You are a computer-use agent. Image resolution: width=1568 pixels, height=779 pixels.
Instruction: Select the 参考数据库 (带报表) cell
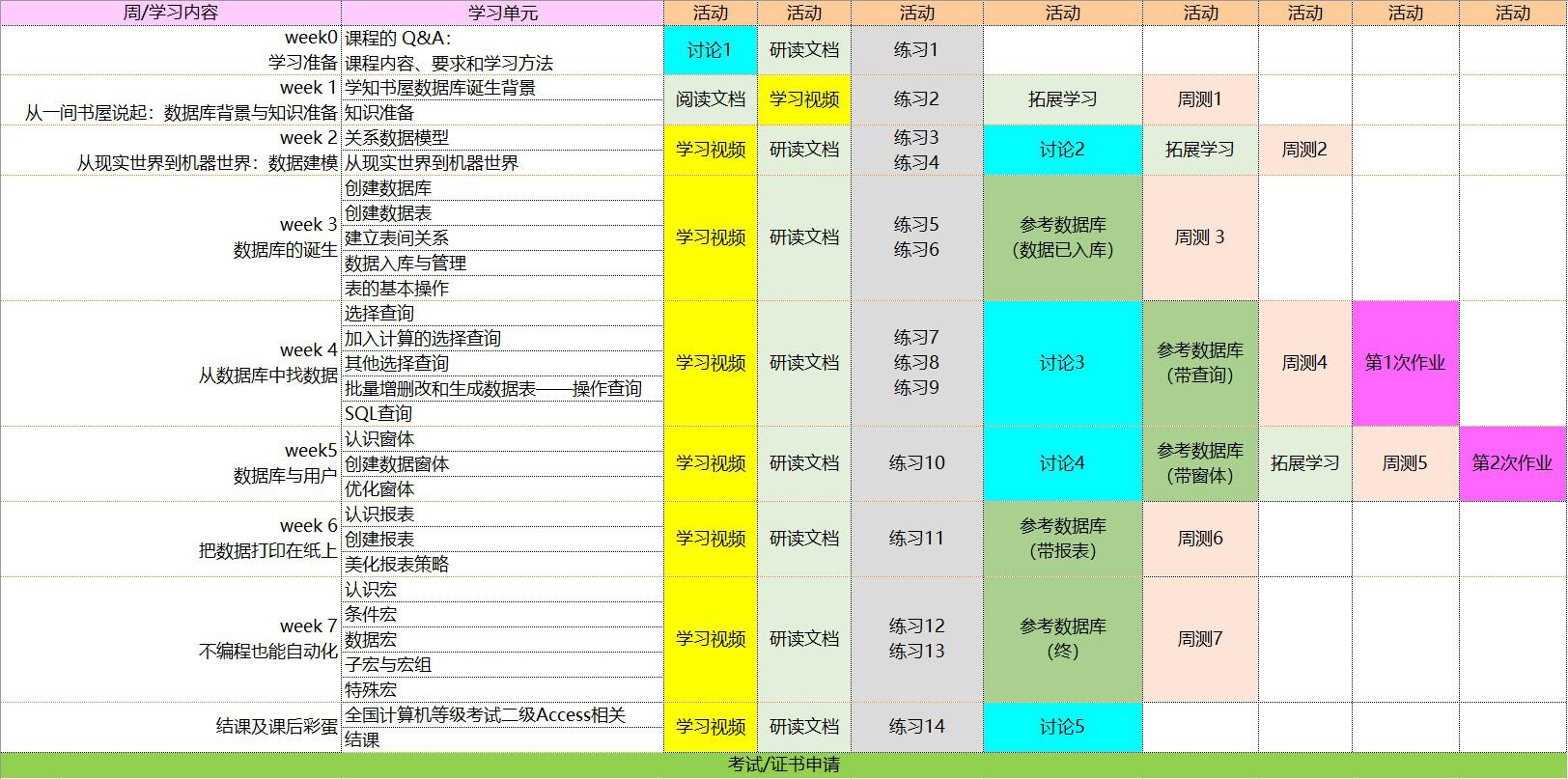(x=1062, y=539)
